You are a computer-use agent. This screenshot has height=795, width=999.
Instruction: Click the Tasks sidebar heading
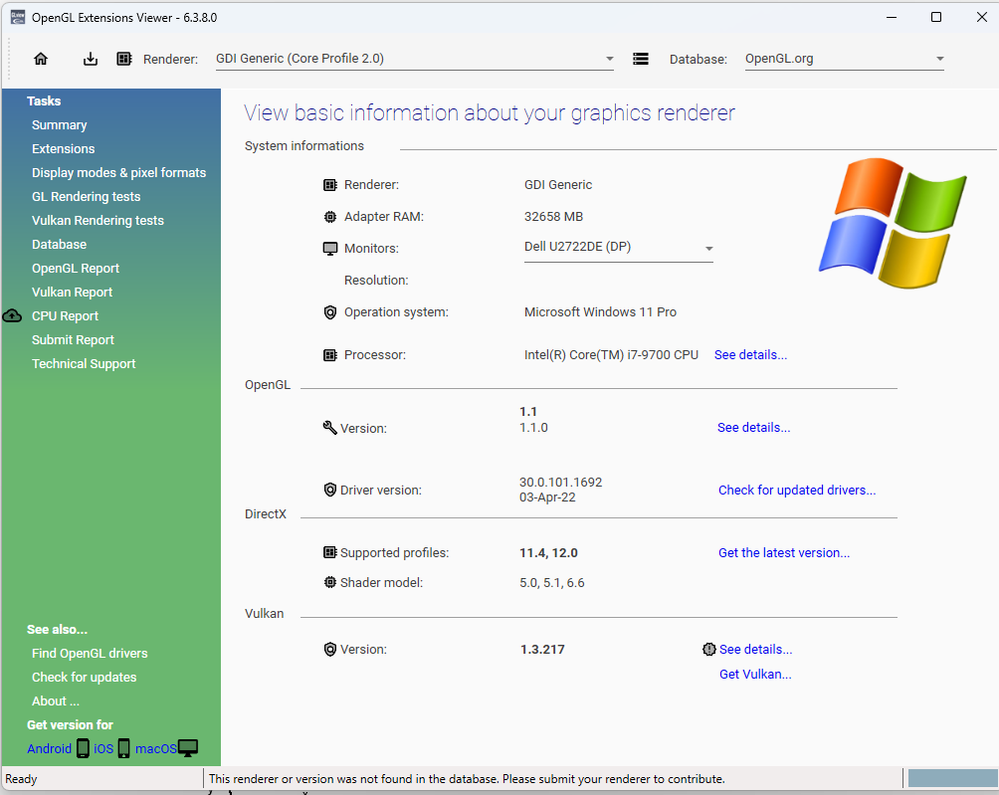[x=43, y=101]
